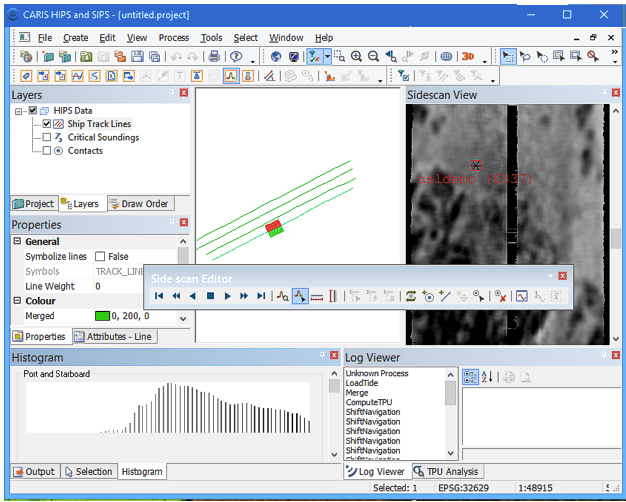Click the refresh icon in Side scan Editor
Screen dimensions: 626x502
coord(410,296)
